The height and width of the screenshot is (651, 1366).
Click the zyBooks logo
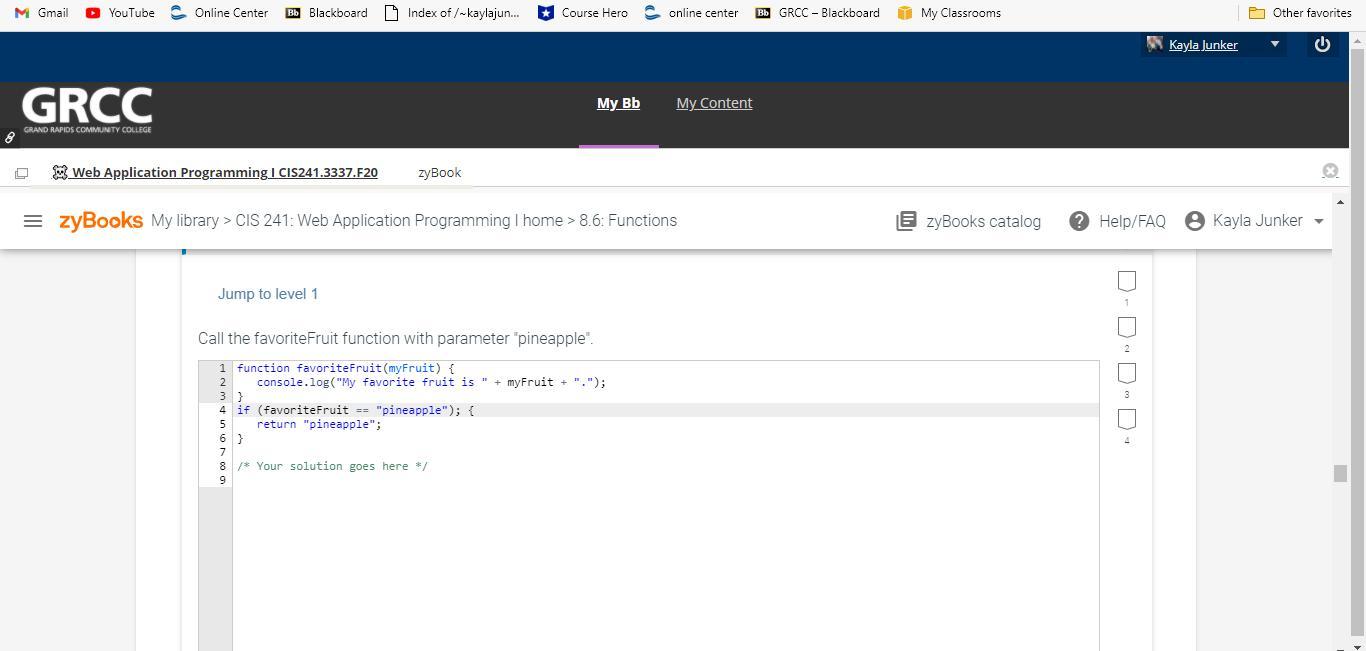pos(101,221)
